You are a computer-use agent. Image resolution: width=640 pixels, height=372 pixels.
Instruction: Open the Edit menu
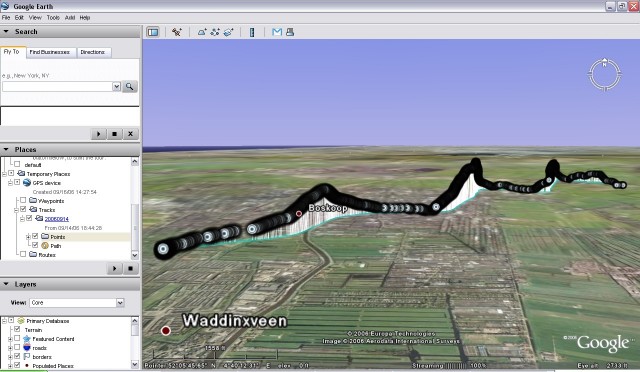19,18
